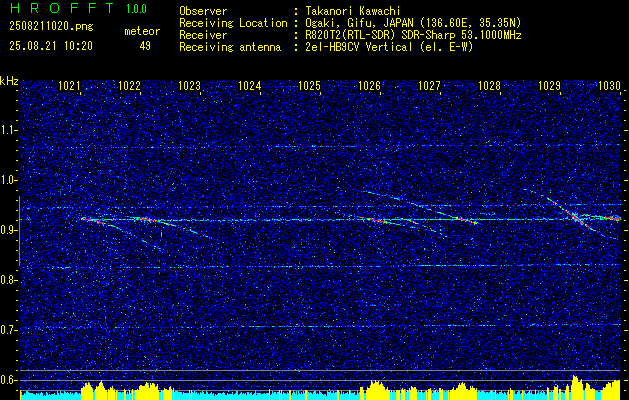The image size is (629, 400).
Task: Click the red meteor echo just before 1026
Action: coord(375,220)
